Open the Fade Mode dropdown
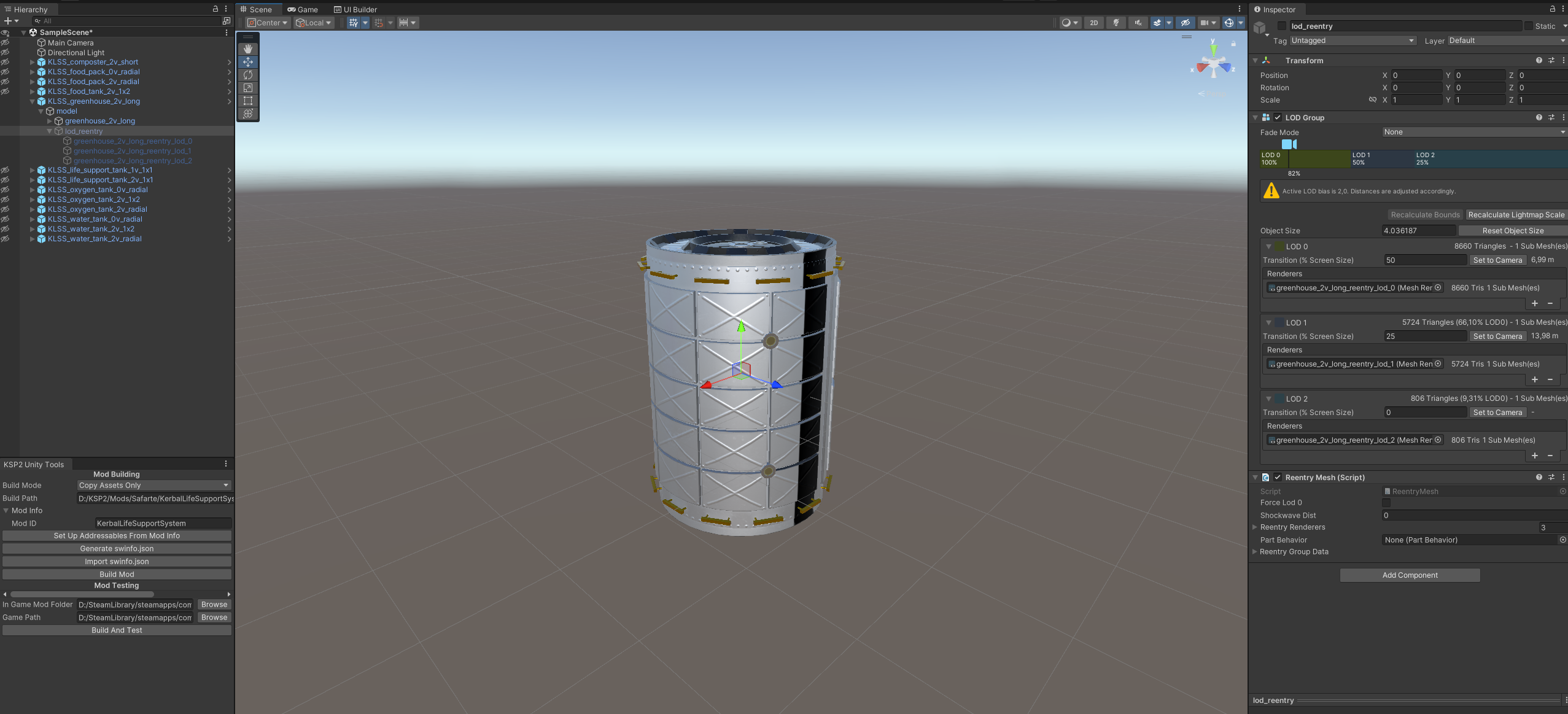The width and height of the screenshot is (1568, 714). pos(1473,132)
